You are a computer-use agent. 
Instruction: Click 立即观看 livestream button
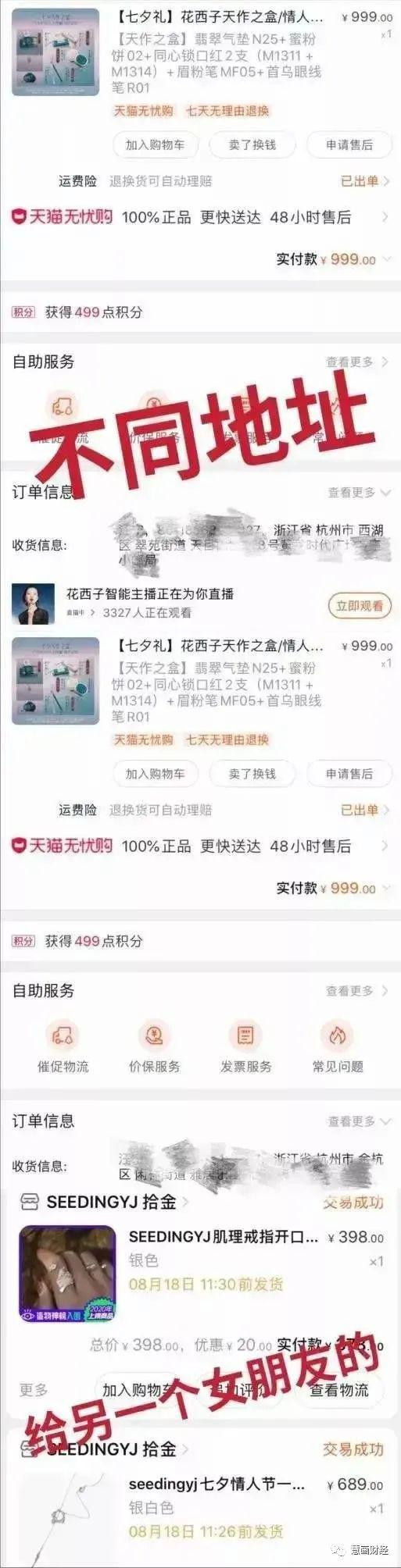point(359,606)
